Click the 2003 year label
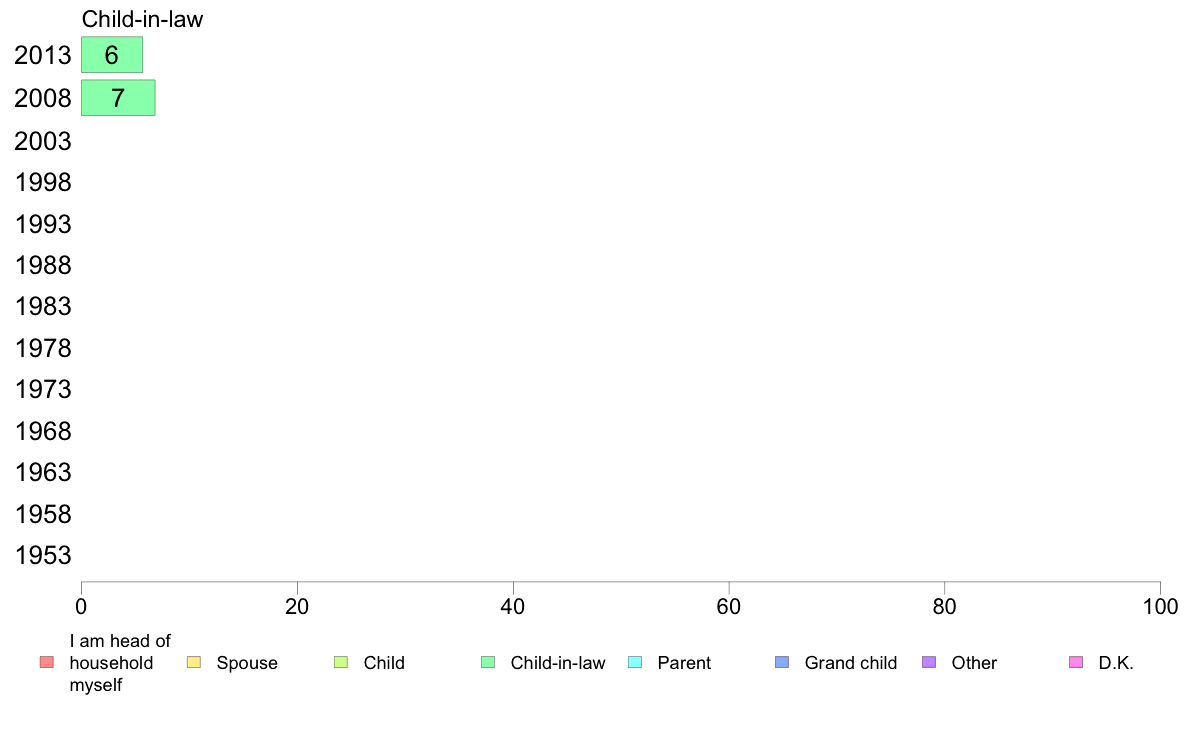The height and width of the screenshot is (736, 1188). (43, 141)
